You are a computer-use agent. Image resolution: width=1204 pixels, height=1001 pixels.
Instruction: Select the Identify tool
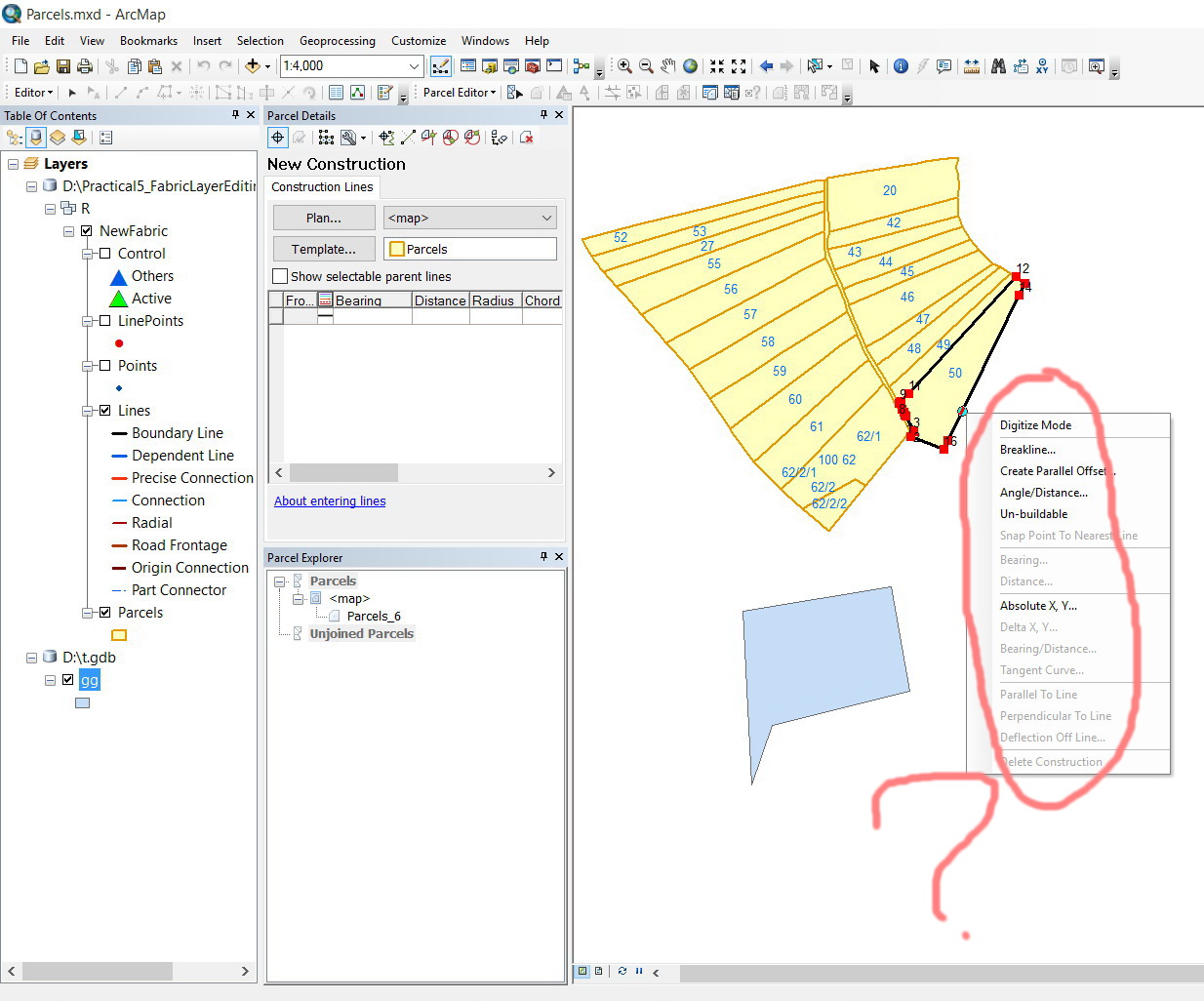click(901, 66)
